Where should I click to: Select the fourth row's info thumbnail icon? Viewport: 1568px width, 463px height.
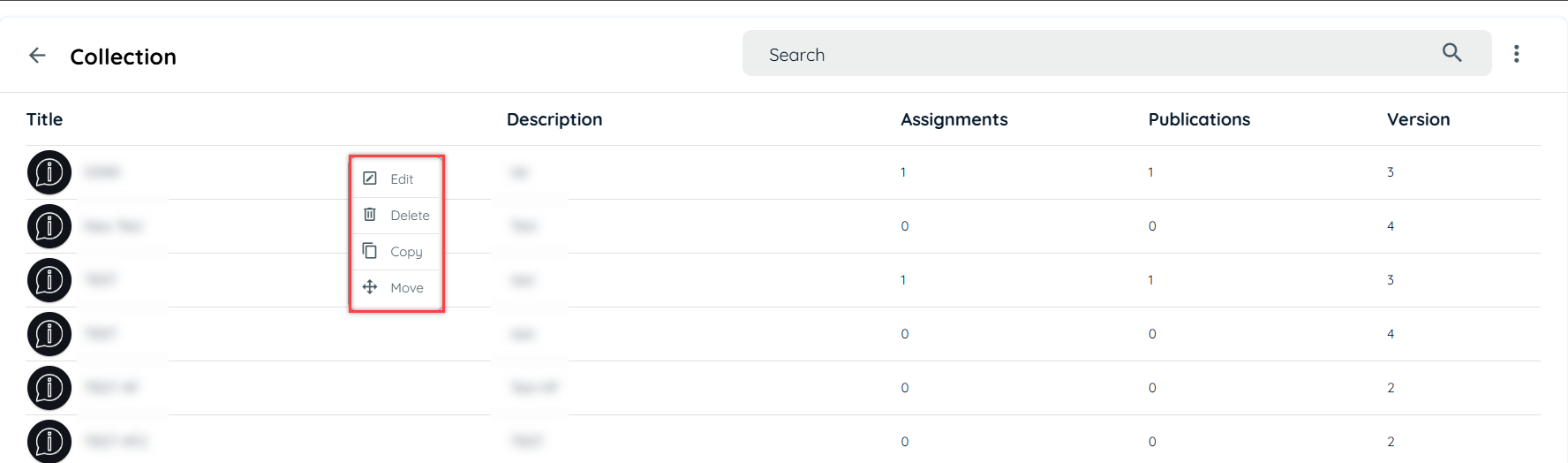(x=49, y=334)
